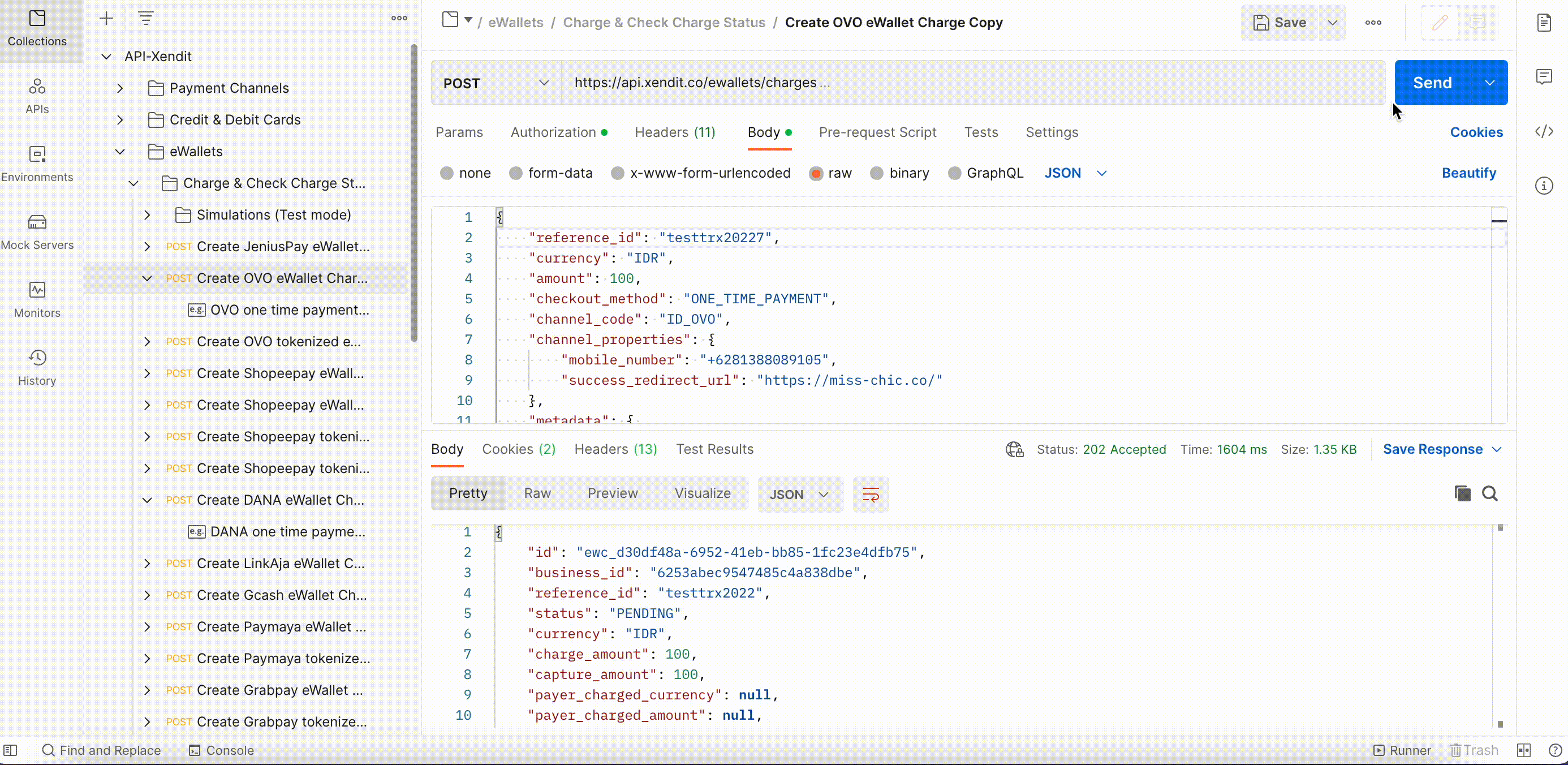Screen dimensions: 1568x765
Task: Open the Mock Servers sidebar icon
Action: [x=37, y=231]
